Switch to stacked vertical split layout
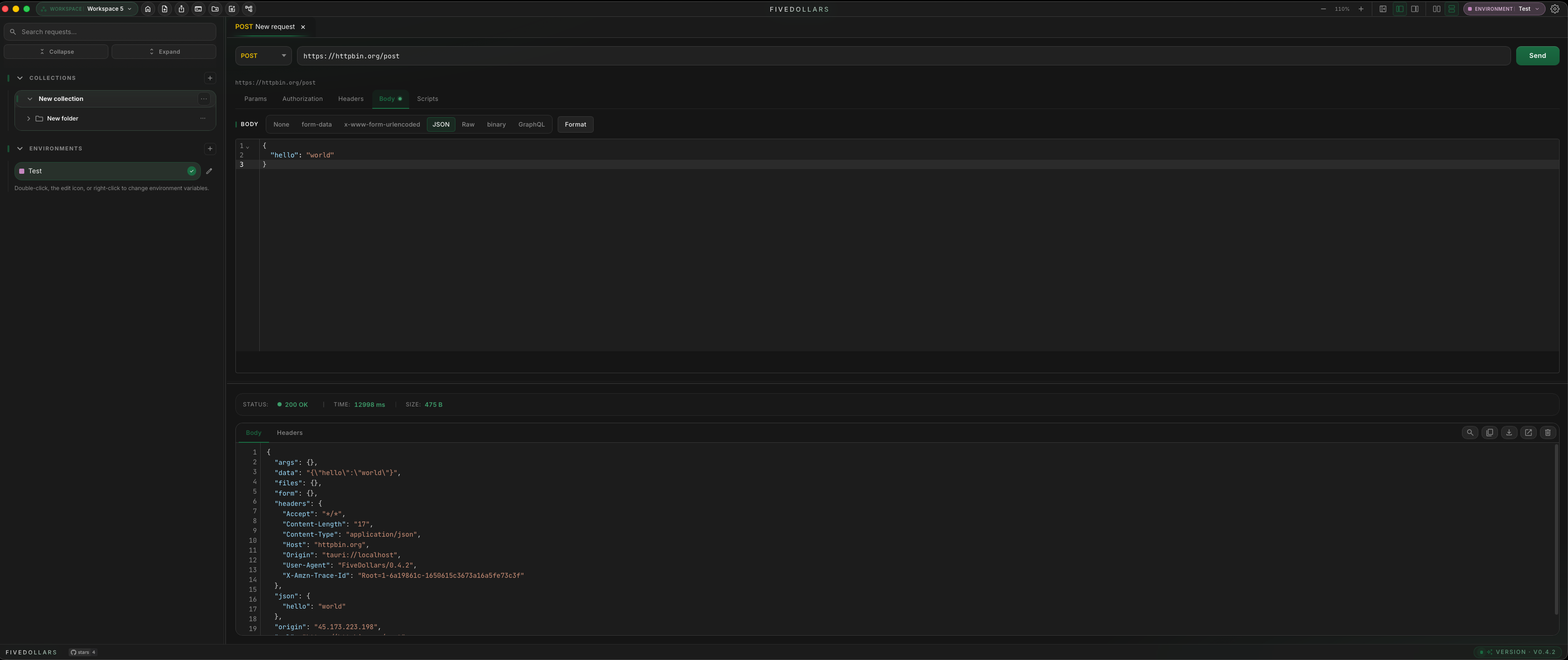The height and width of the screenshot is (660, 1568). (x=1452, y=9)
